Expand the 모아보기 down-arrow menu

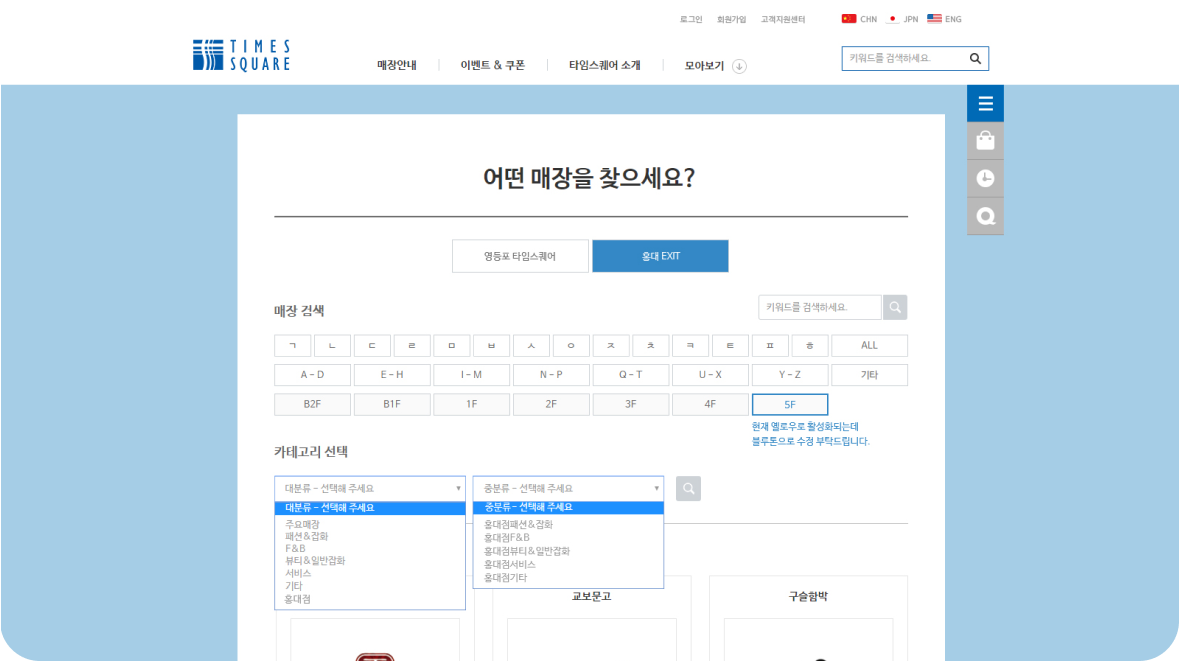pyautogui.click(x=739, y=67)
